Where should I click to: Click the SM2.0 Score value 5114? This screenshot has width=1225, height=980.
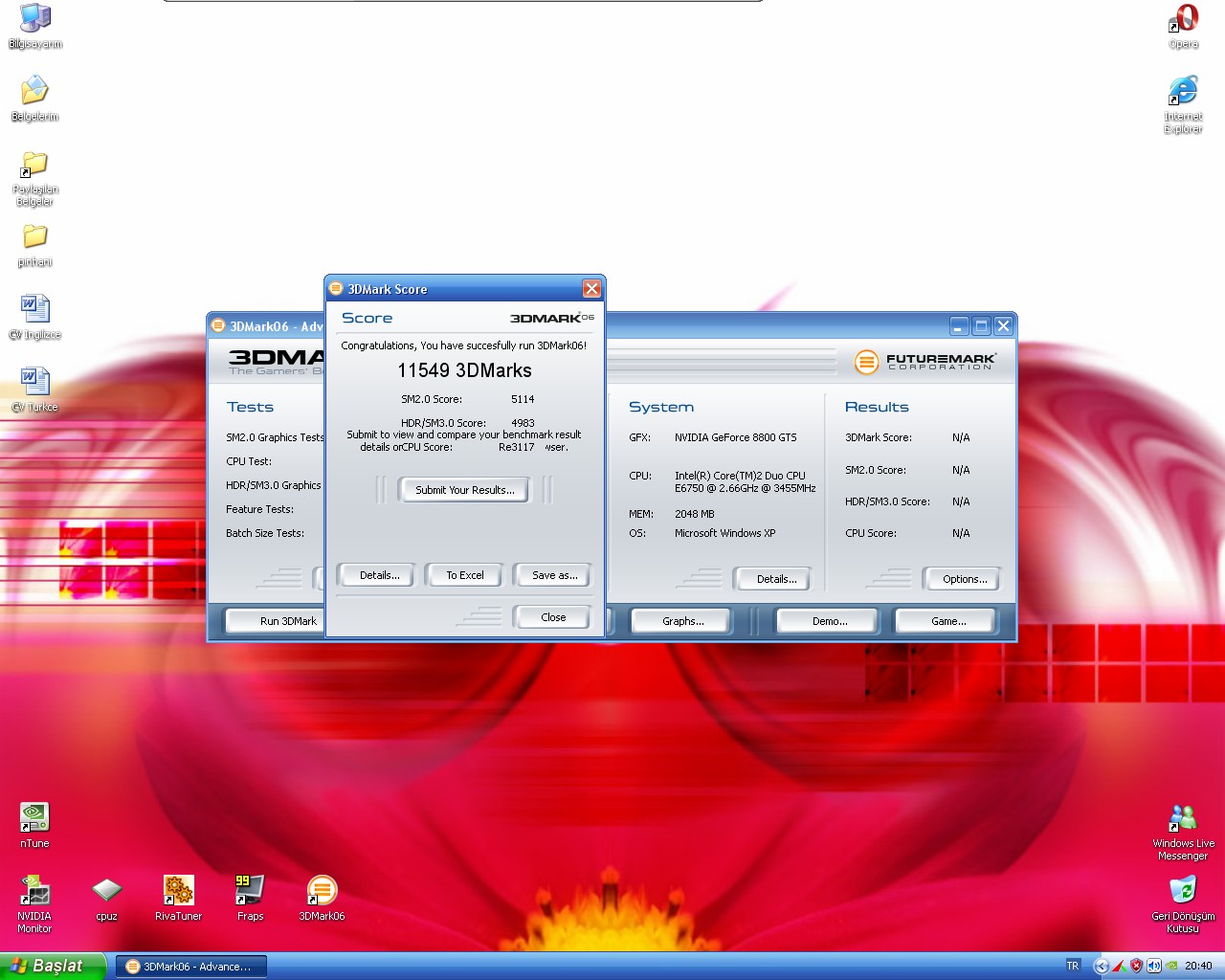click(523, 399)
